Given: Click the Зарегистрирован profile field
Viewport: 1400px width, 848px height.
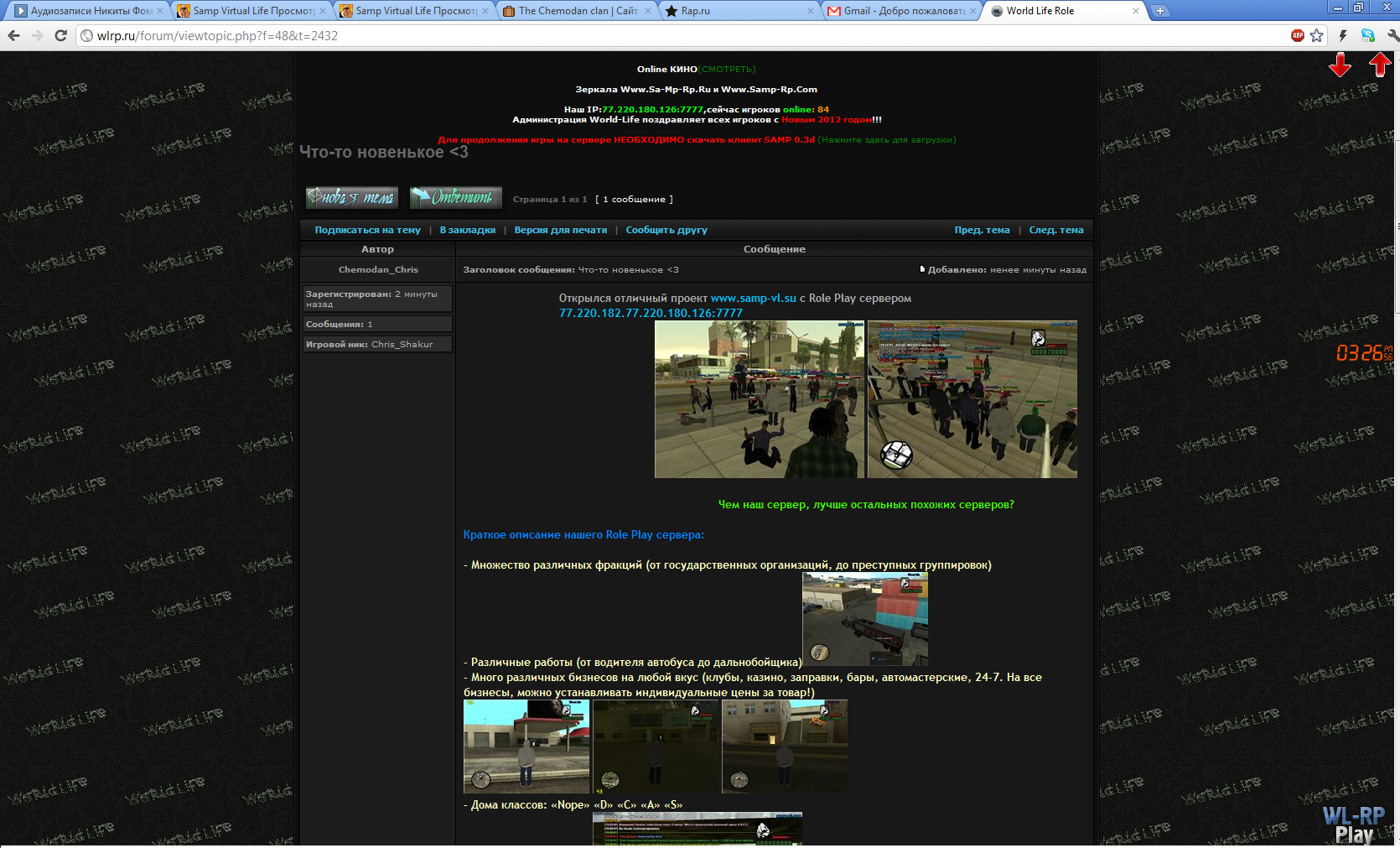Looking at the screenshot, I should 377,299.
